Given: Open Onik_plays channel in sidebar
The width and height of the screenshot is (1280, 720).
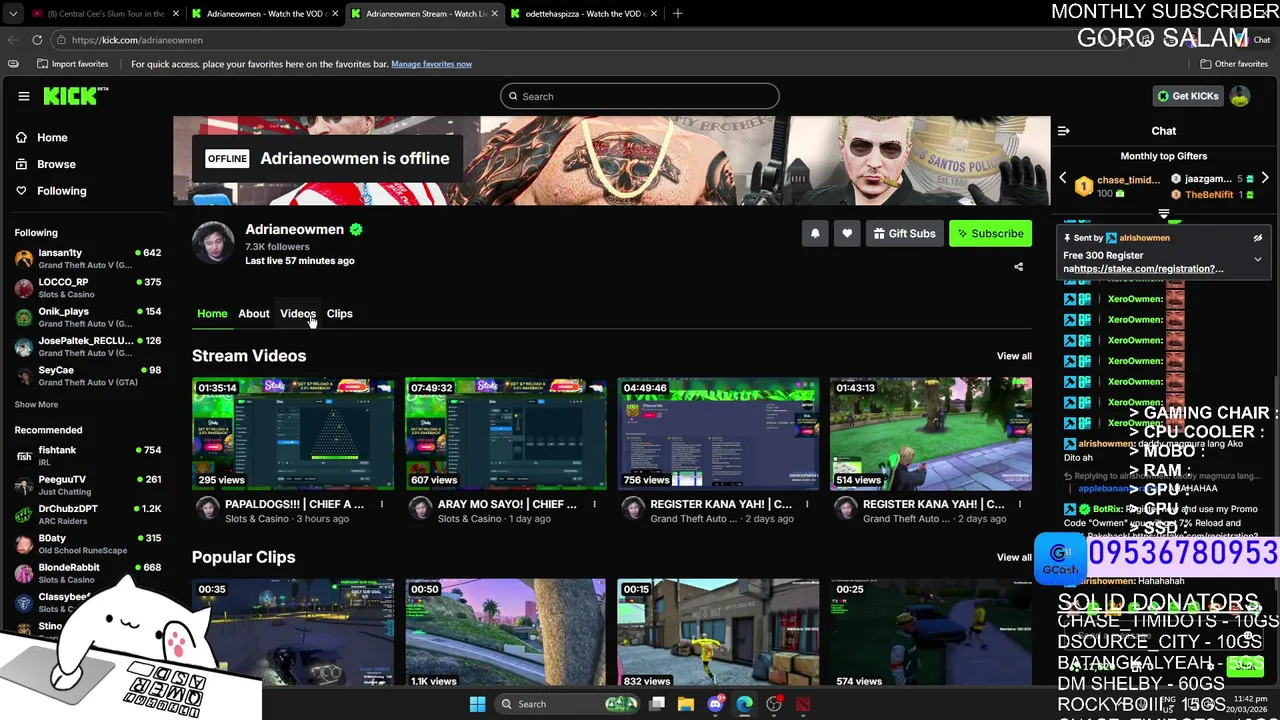Looking at the screenshot, I should tap(88, 317).
